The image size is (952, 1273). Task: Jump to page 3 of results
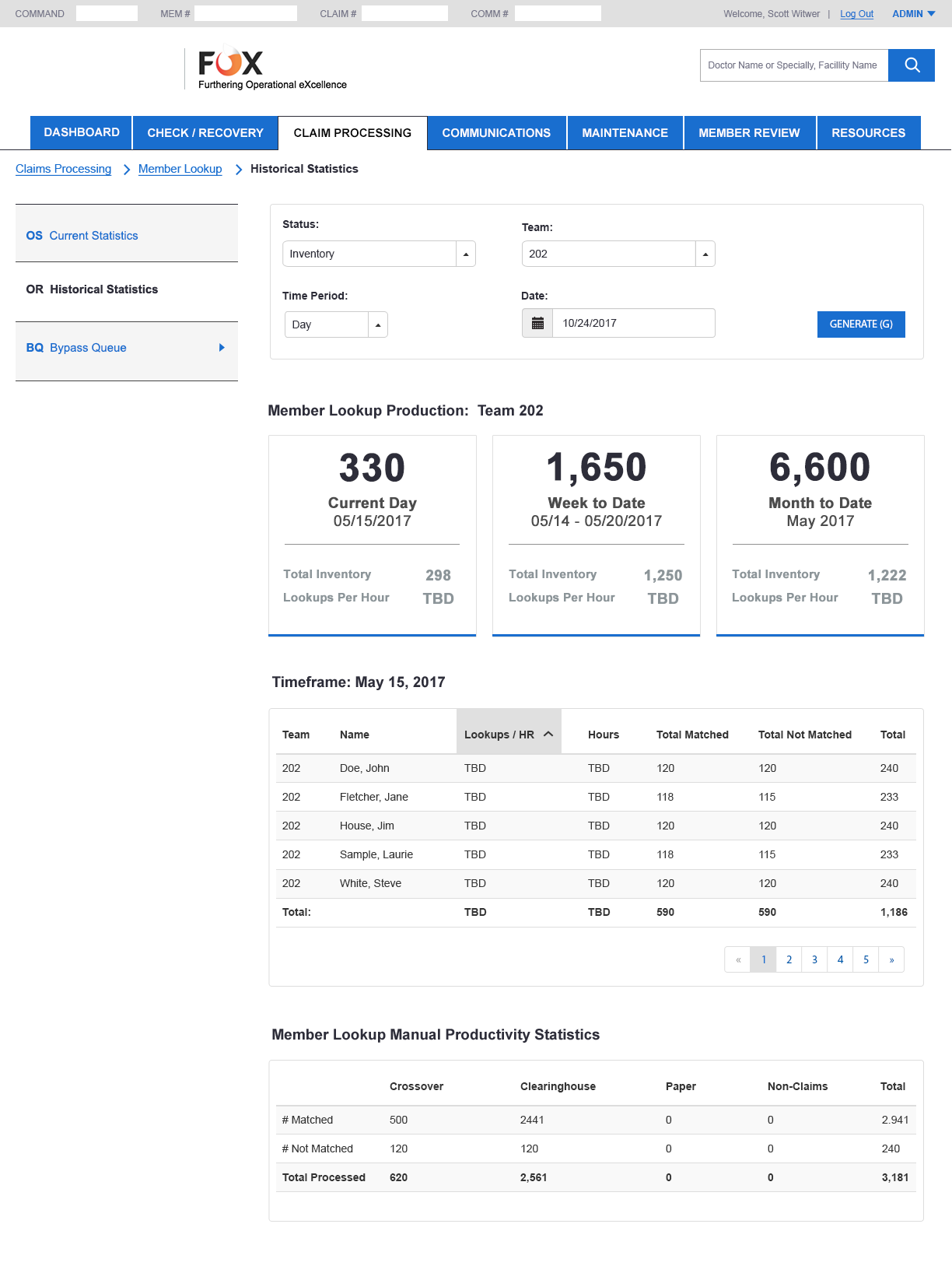tap(814, 959)
